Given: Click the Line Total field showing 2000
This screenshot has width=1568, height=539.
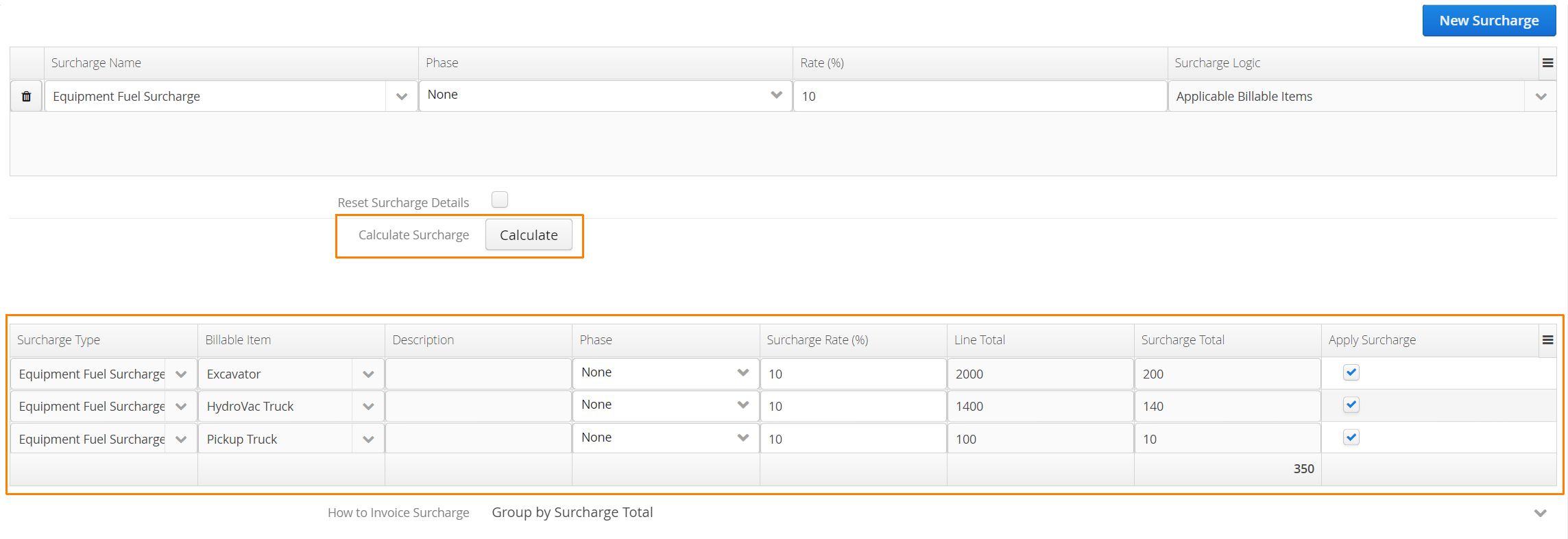Looking at the screenshot, I should 1041,374.
